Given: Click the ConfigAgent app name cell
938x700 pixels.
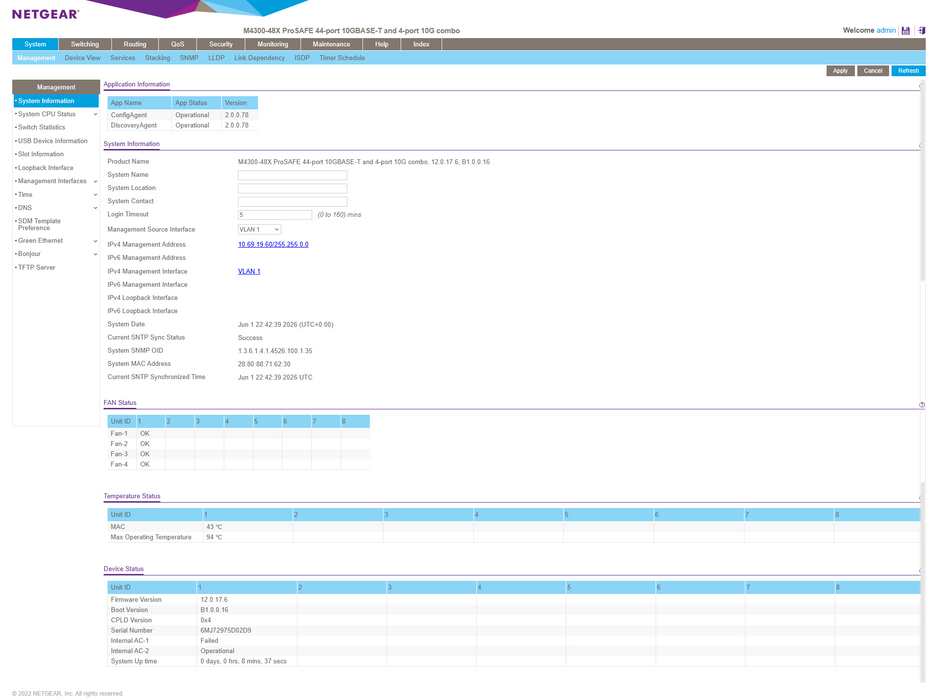Looking at the screenshot, I should tap(139, 115).
